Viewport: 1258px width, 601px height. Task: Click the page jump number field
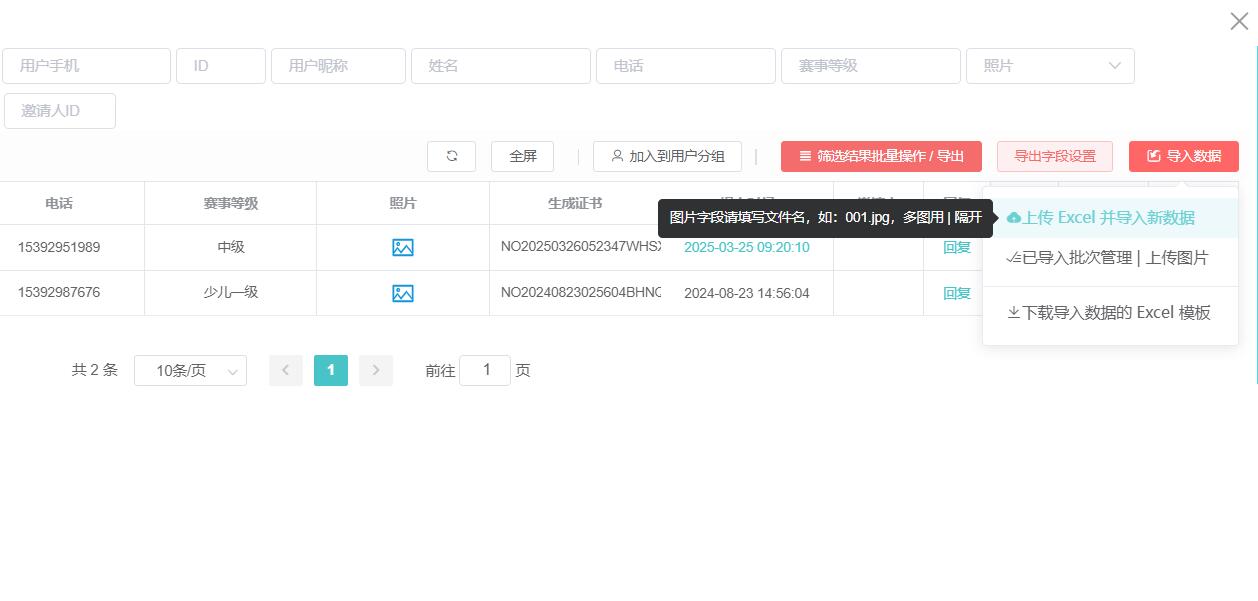[485, 370]
